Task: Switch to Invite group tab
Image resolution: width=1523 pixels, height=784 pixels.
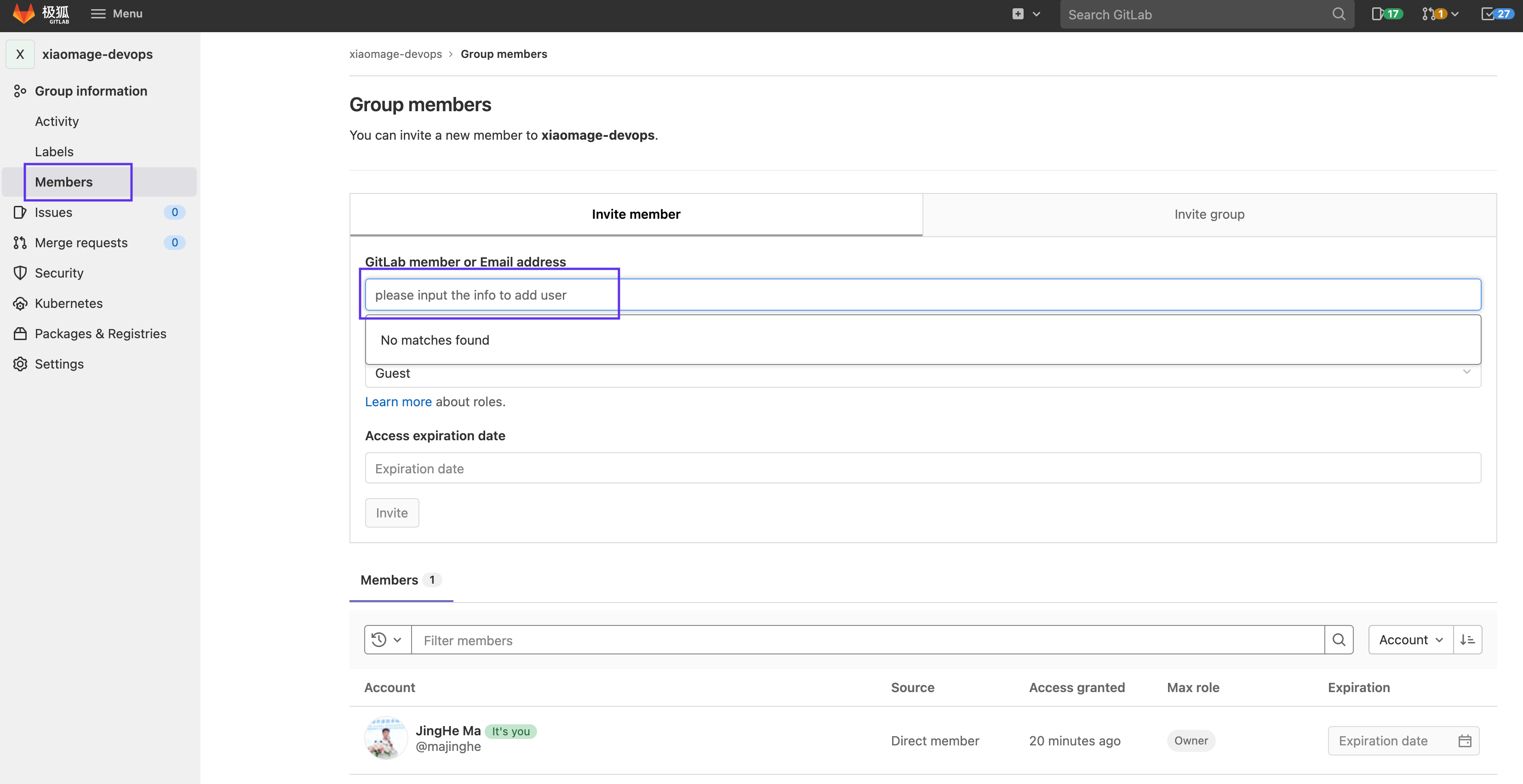Action: [1209, 215]
